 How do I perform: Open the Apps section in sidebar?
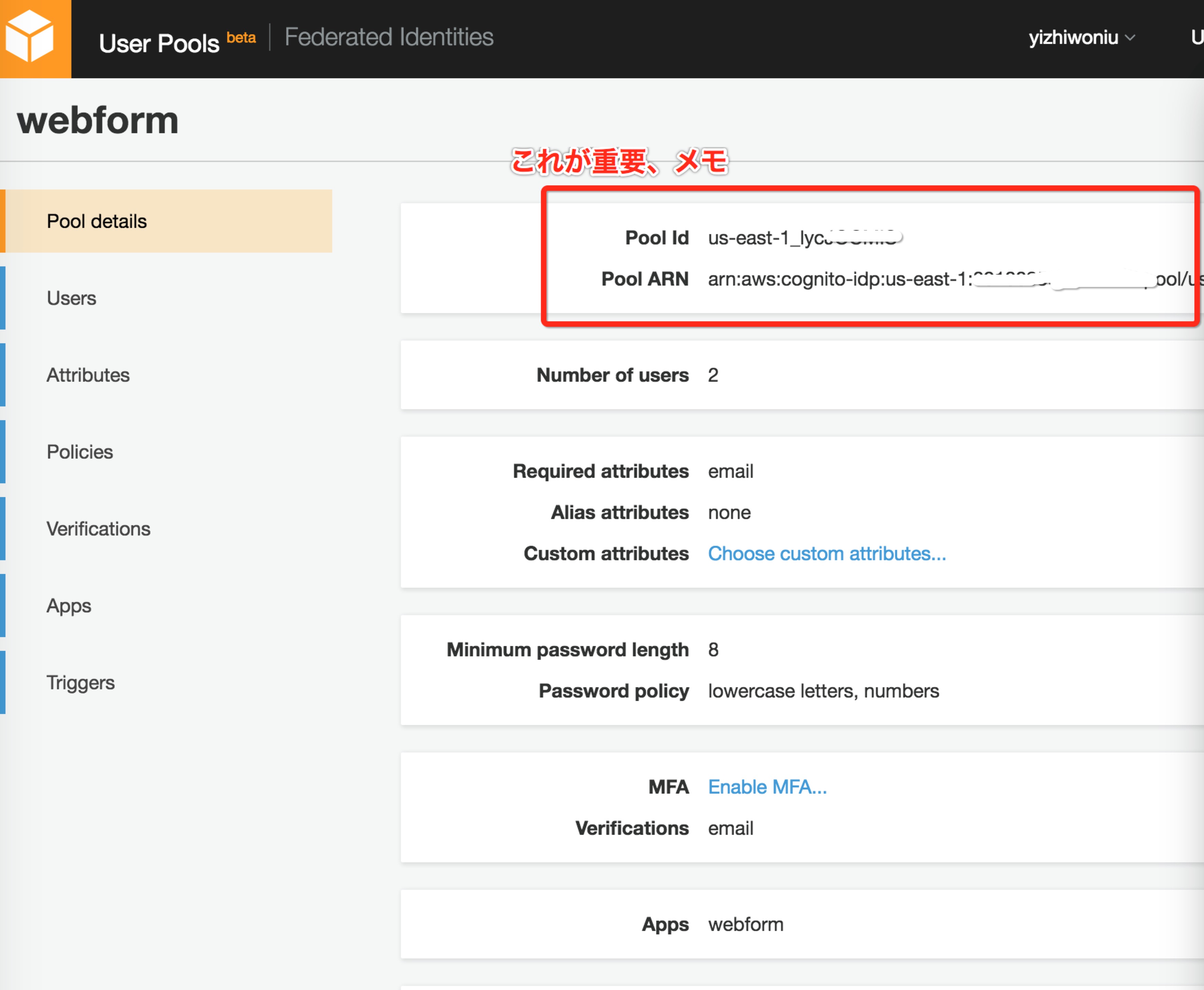coord(68,606)
